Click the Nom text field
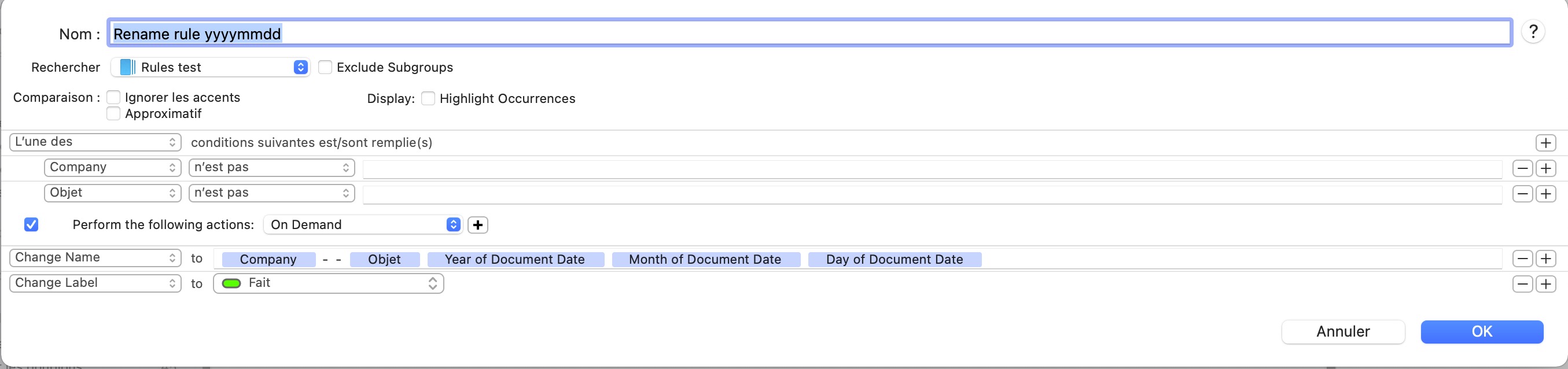 [x=809, y=33]
